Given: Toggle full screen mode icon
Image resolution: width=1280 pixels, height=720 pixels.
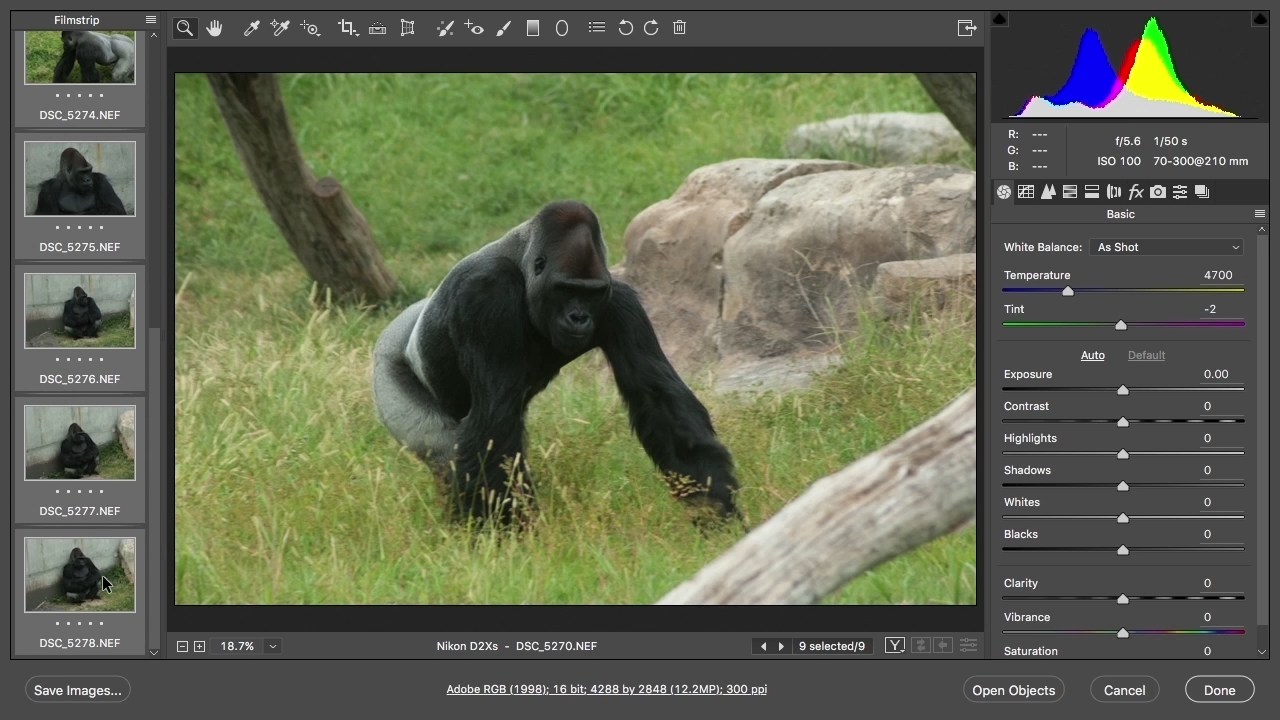Looking at the screenshot, I should coord(966,28).
